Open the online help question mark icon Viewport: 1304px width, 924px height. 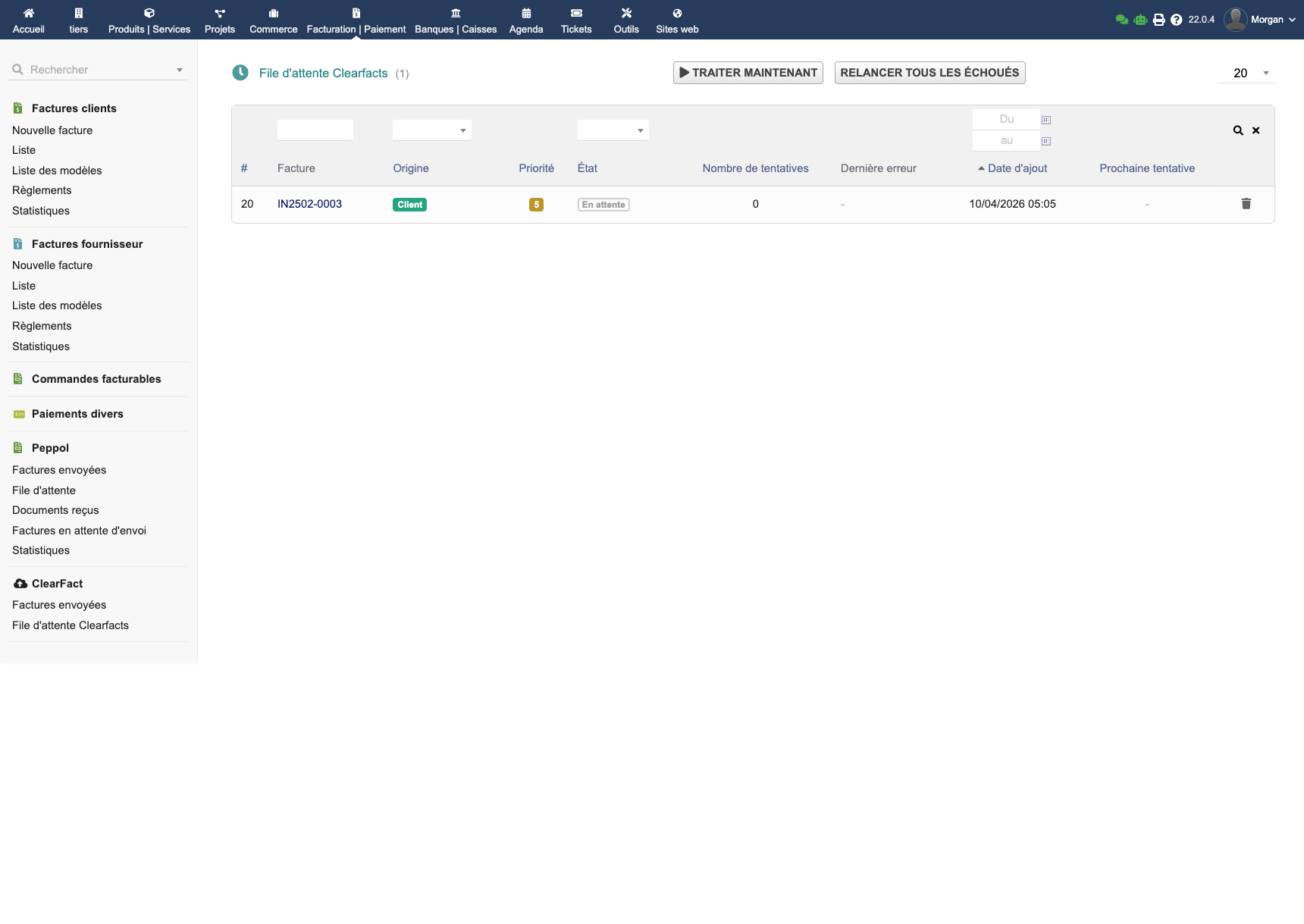click(x=1177, y=19)
